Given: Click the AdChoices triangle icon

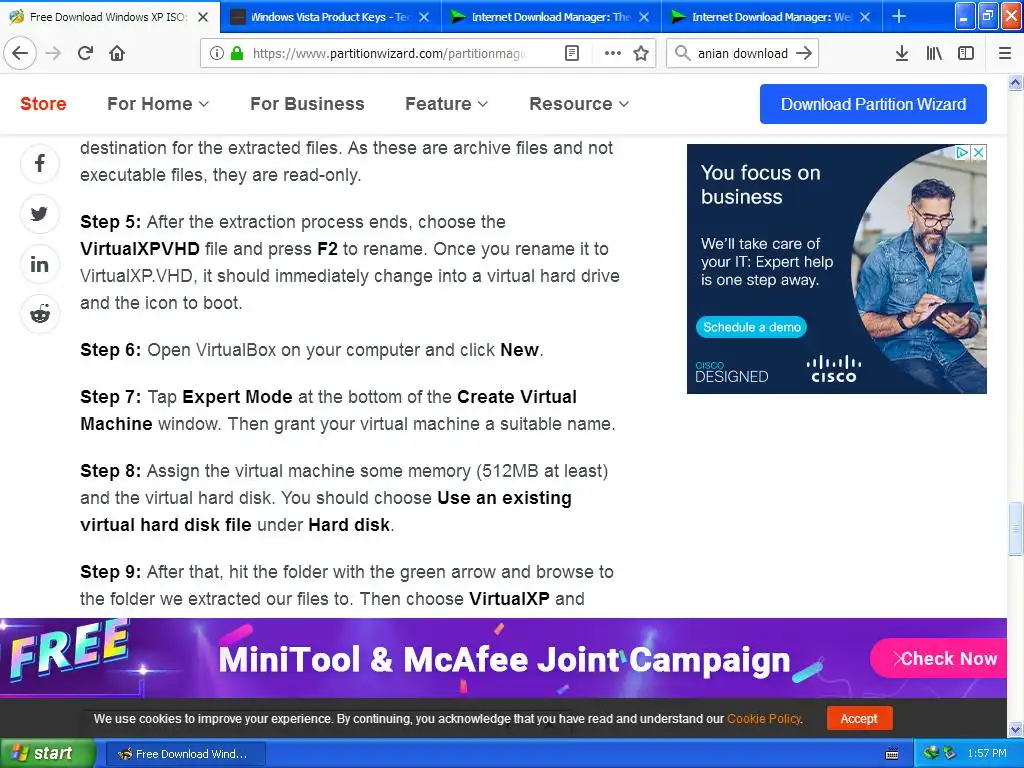Looking at the screenshot, I should pyautogui.click(x=962, y=152).
